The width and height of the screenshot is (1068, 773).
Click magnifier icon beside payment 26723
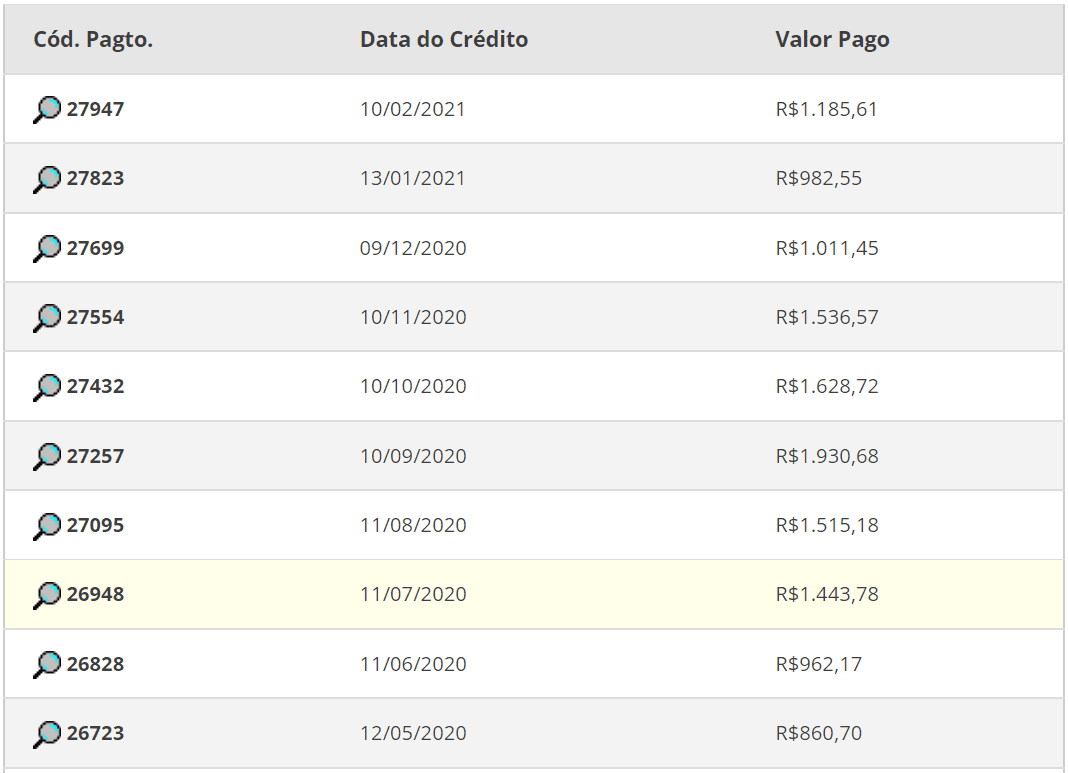47,734
